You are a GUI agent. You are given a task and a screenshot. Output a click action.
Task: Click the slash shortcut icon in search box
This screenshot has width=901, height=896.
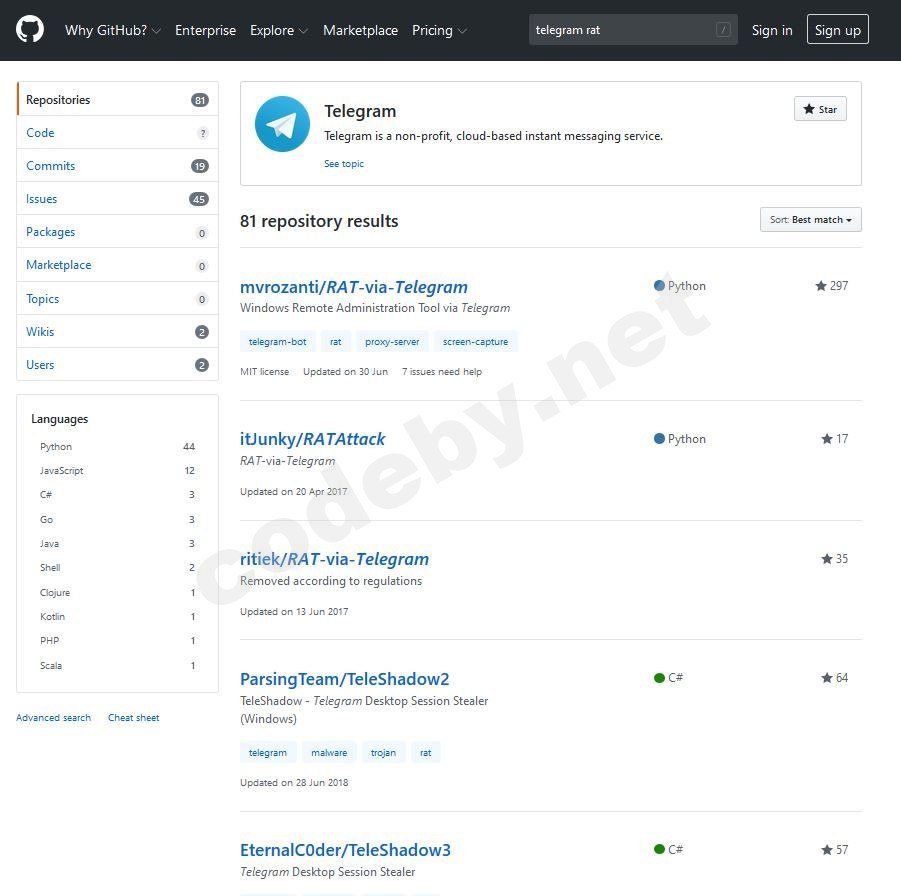tap(723, 29)
